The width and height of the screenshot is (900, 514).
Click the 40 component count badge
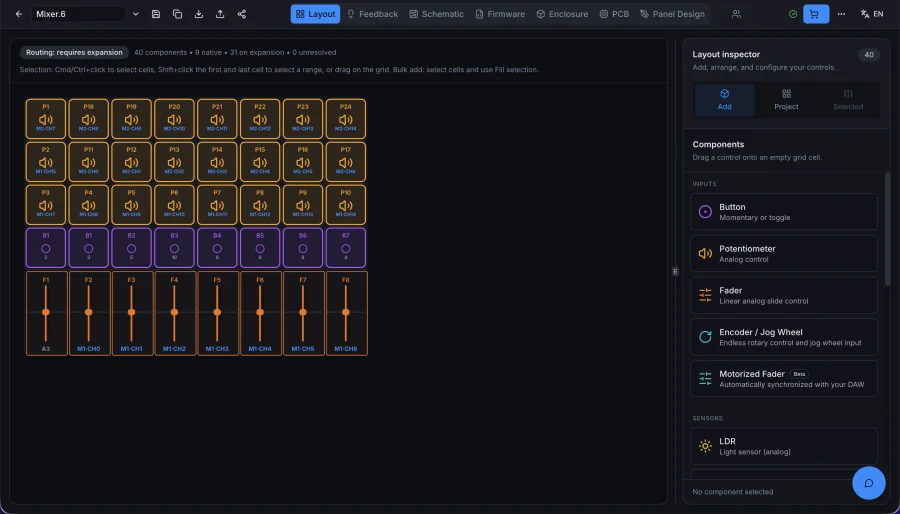(868, 54)
